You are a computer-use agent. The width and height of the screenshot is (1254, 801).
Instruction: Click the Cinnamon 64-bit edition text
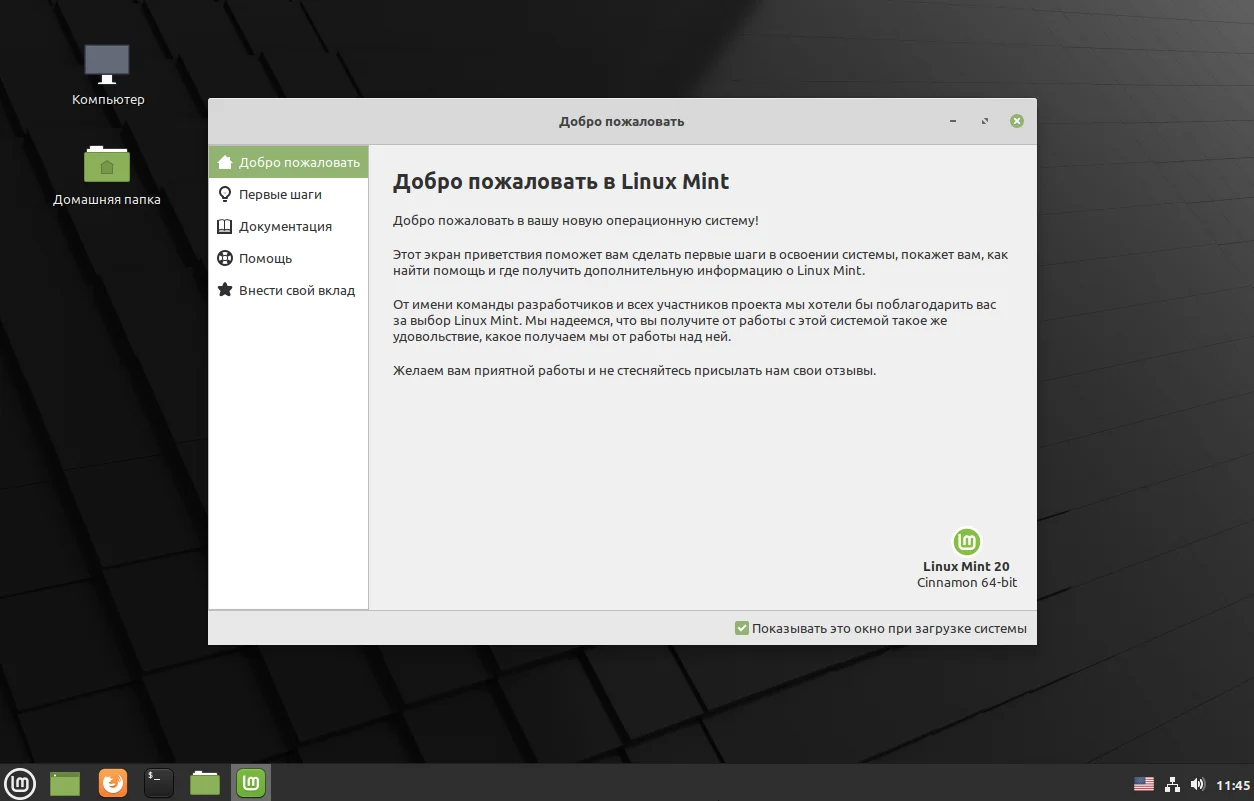click(x=967, y=582)
